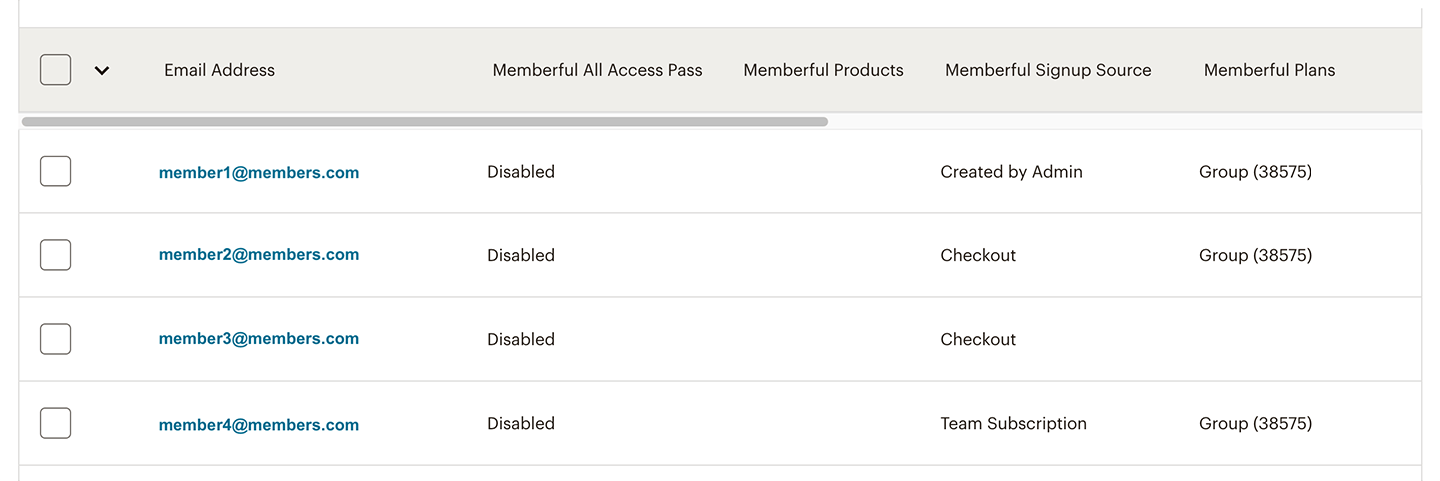Go to member4@members.com profile
The height and width of the screenshot is (481, 1440).
258,425
